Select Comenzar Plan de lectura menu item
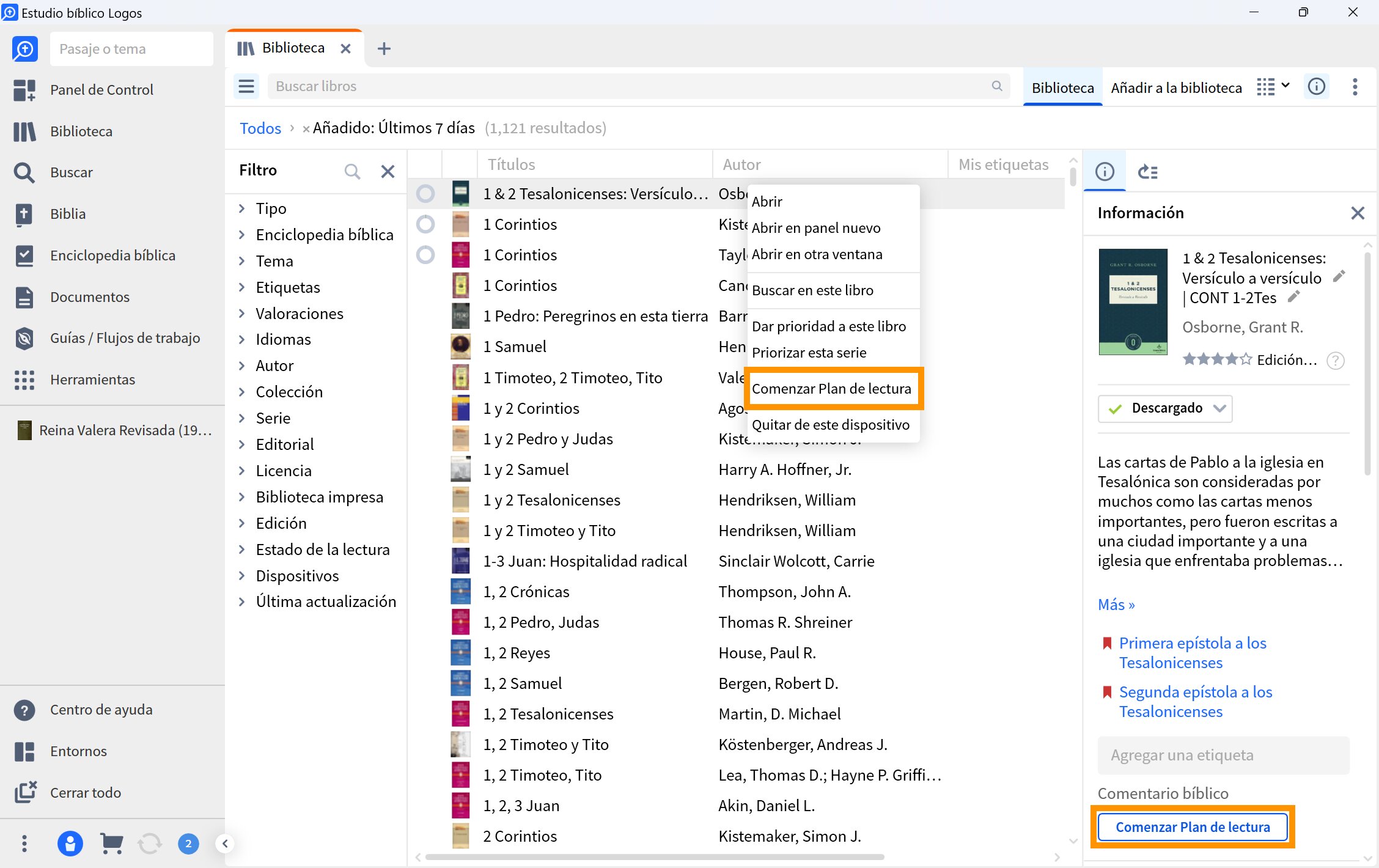This screenshot has width=1379, height=868. coord(833,389)
